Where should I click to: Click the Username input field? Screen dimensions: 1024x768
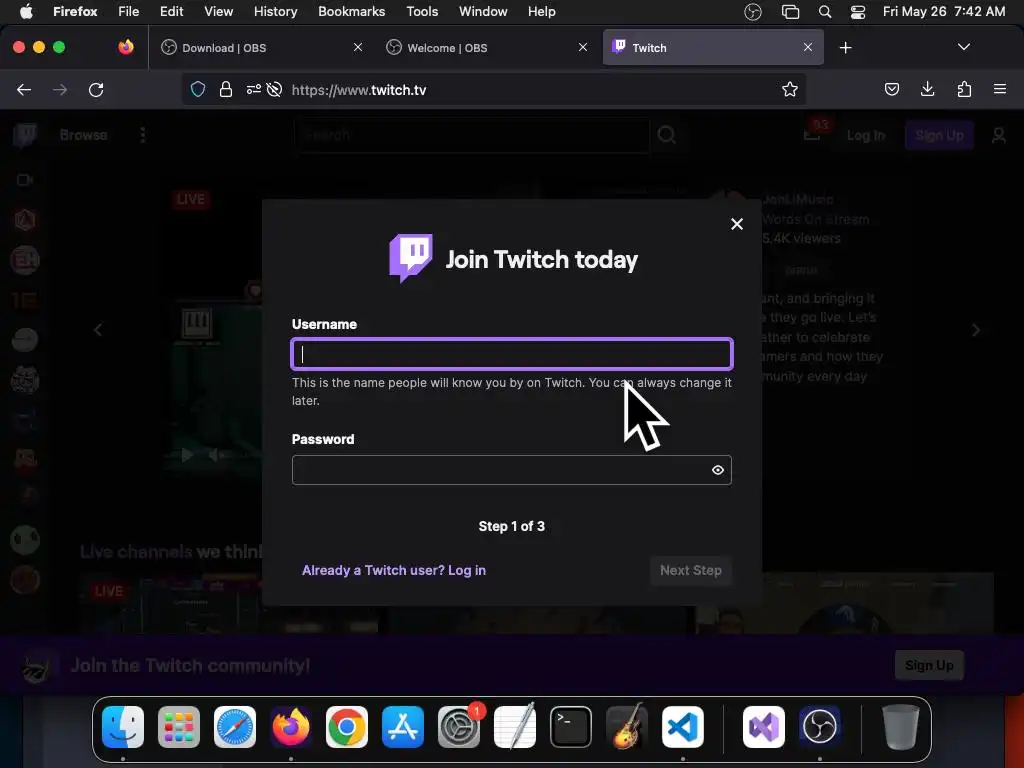(x=511, y=354)
